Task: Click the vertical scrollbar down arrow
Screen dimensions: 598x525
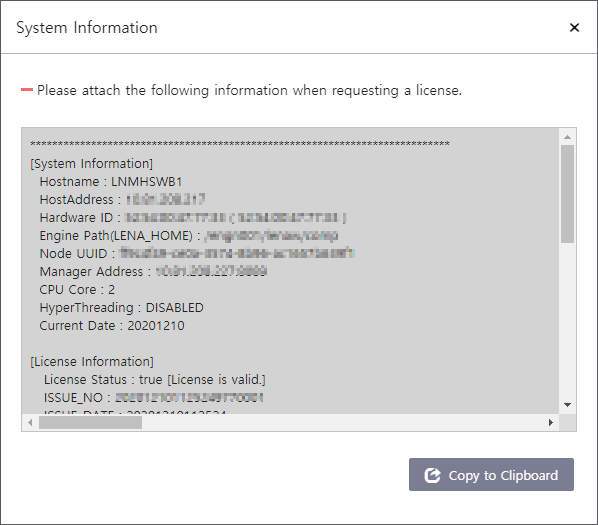Action: 567,405
